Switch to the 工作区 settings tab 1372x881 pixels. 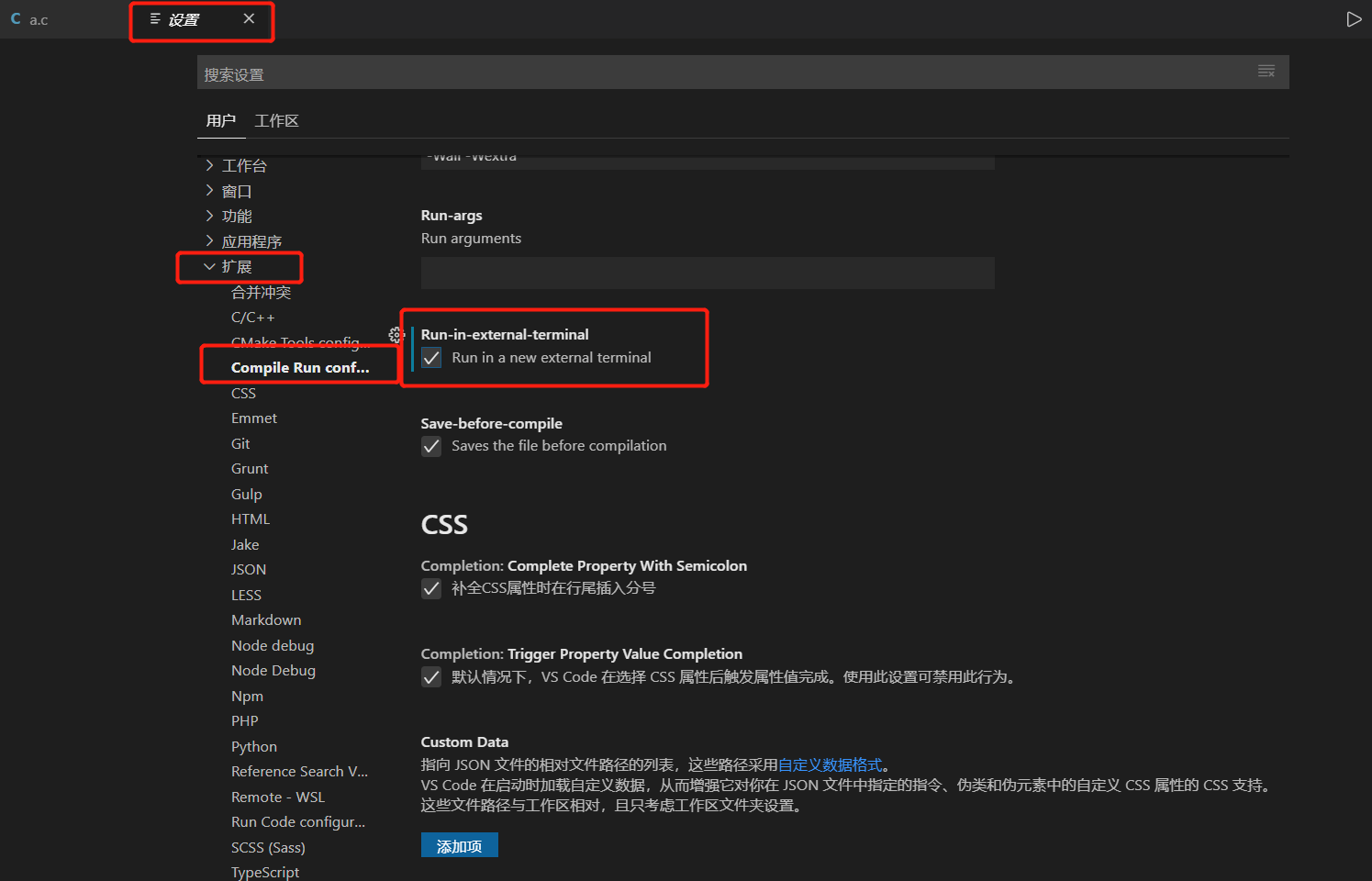(276, 120)
